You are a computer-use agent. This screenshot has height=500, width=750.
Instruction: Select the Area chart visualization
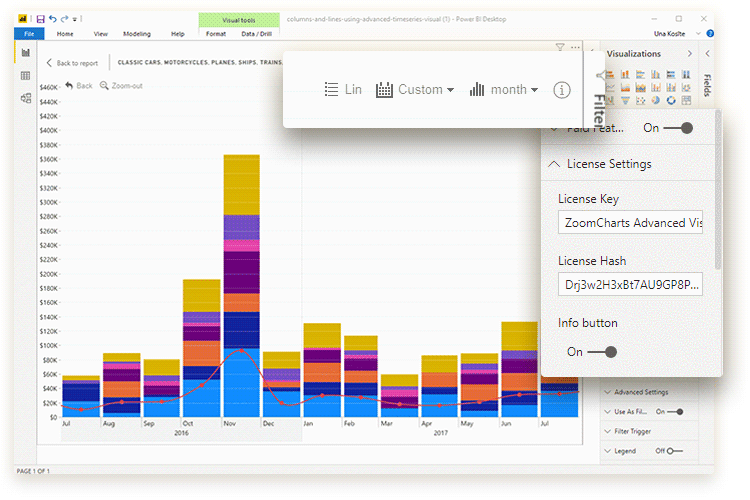(x=625, y=88)
